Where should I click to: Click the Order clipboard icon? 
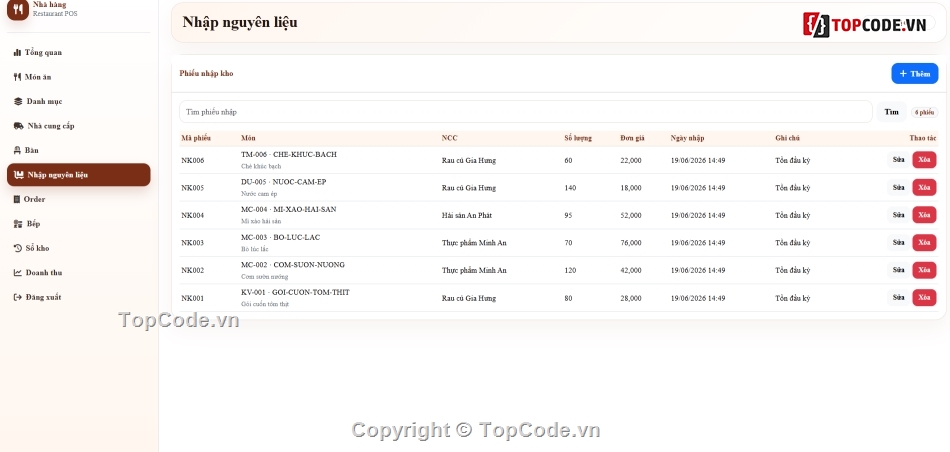(x=17, y=199)
